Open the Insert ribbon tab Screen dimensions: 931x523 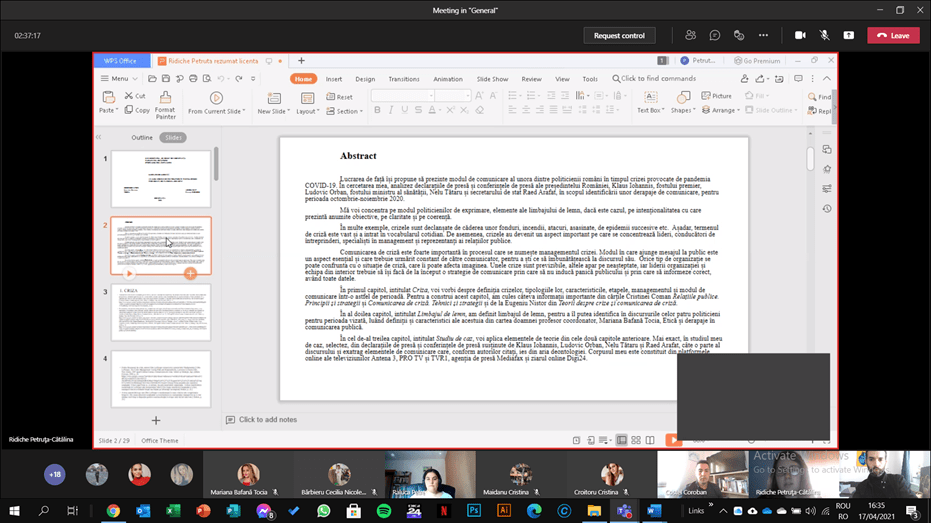click(333, 79)
